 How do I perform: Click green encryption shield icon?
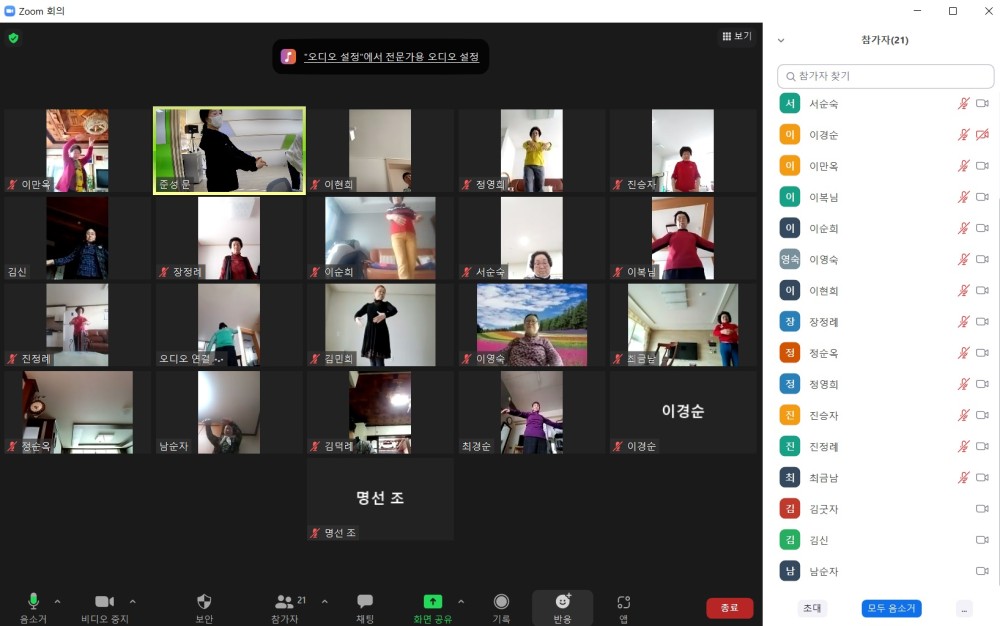(x=13, y=38)
